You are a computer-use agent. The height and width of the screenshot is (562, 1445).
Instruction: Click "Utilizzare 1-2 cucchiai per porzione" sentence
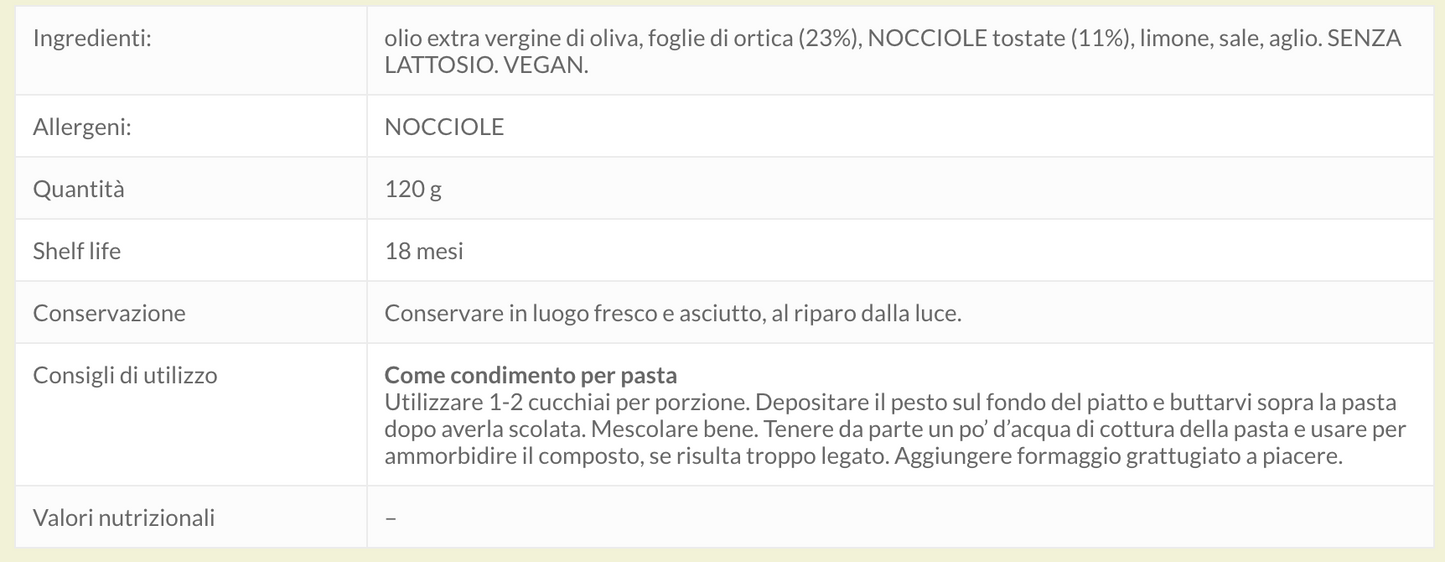[566, 403]
